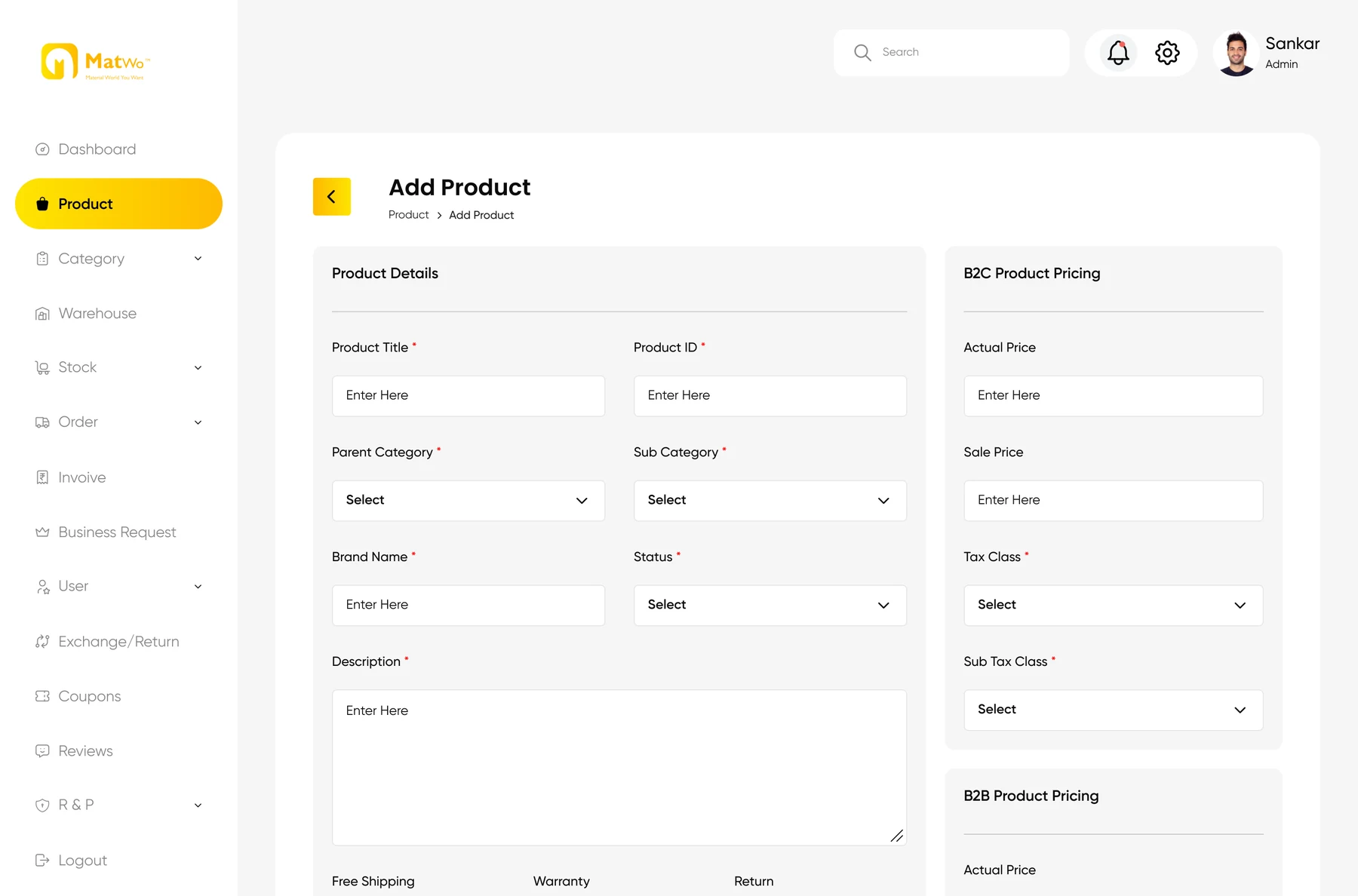Click the Exchange/Return icon
The height and width of the screenshot is (896, 1358).
tap(42, 642)
